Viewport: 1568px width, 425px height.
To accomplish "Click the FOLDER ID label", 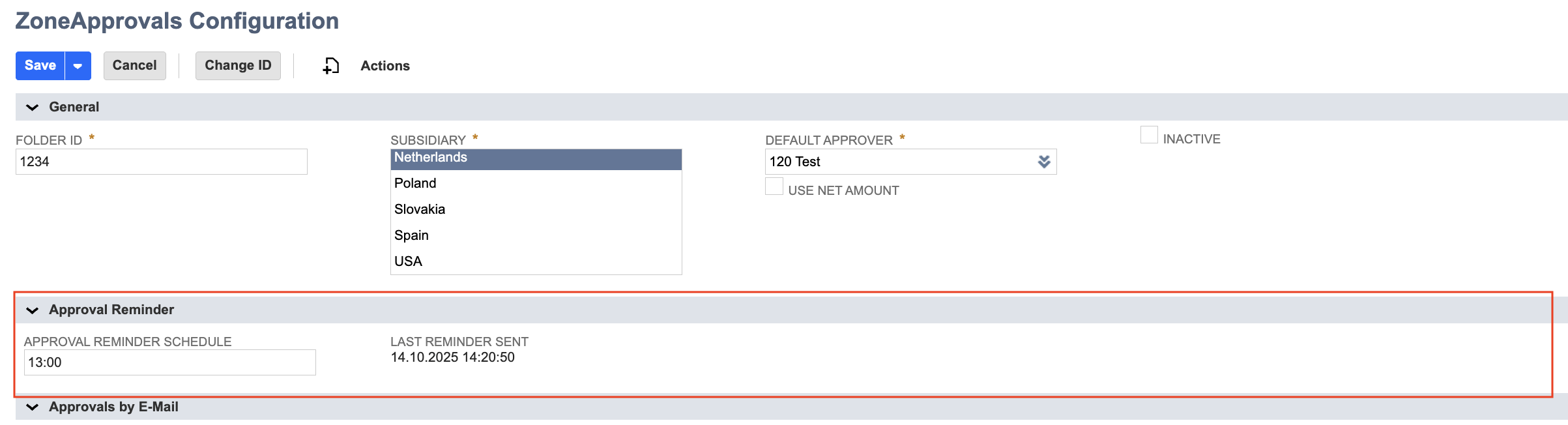I will pyautogui.click(x=49, y=140).
